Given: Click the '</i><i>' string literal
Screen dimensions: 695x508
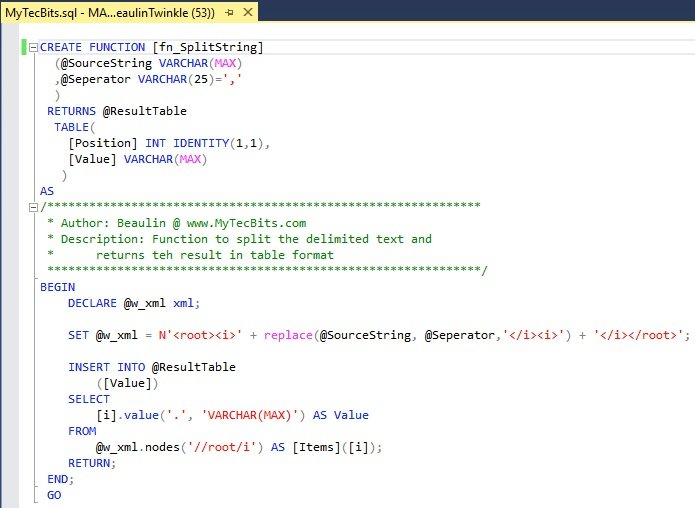Looking at the screenshot, I should (x=536, y=335).
